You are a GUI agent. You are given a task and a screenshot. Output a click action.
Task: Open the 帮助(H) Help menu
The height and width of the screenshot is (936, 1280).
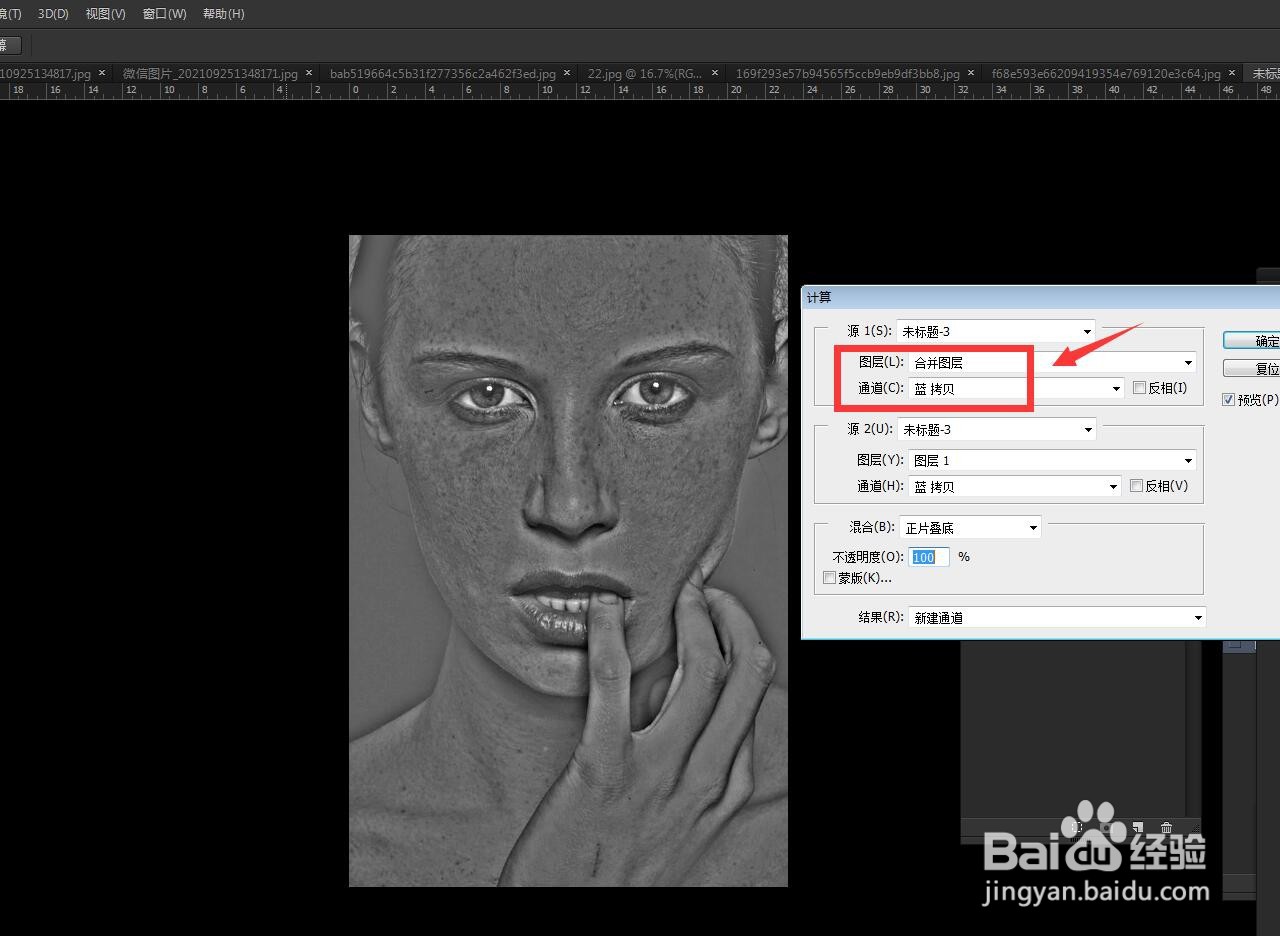224,14
